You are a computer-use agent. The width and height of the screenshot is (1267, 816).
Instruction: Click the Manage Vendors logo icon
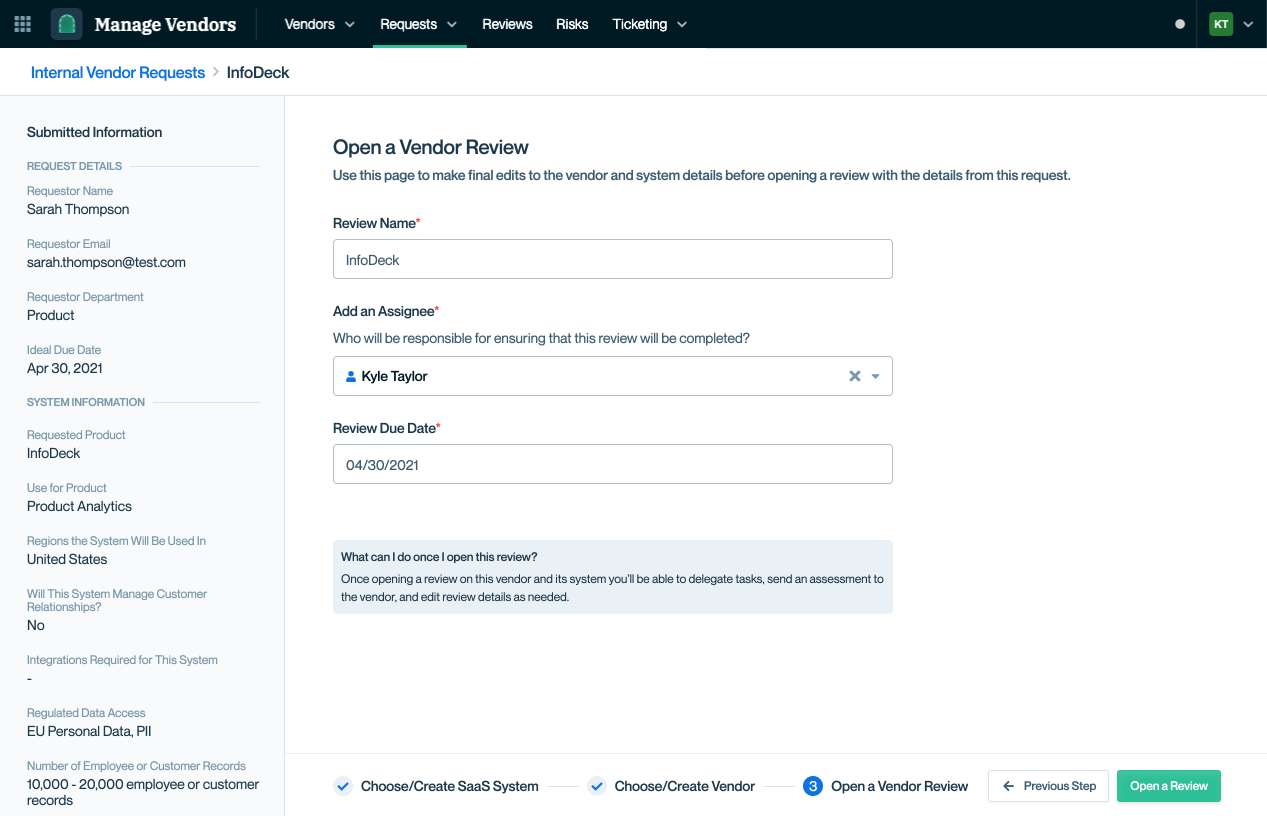pos(67,24)
